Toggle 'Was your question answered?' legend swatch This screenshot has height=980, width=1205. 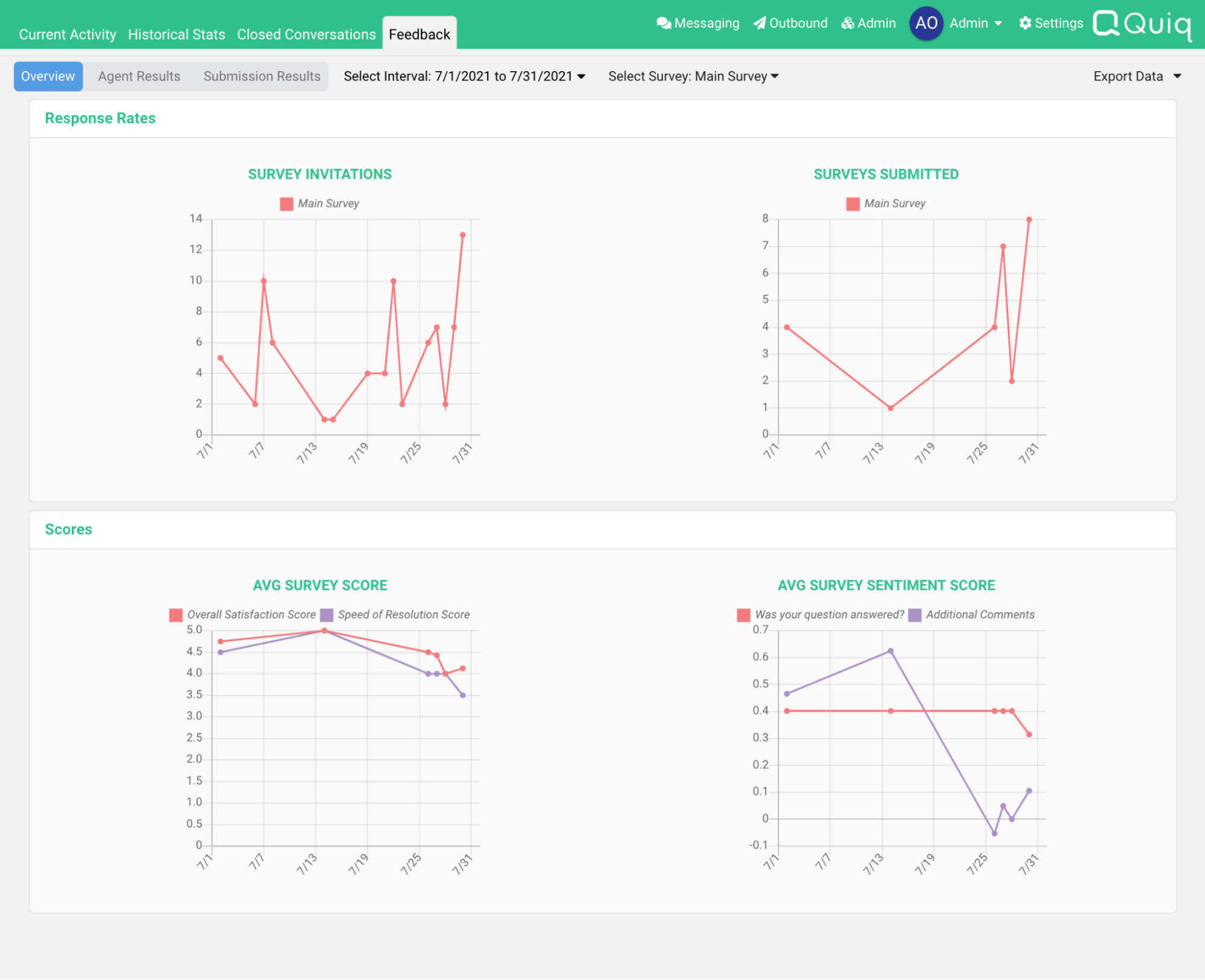pyautogui.click(x=744, y=615)
